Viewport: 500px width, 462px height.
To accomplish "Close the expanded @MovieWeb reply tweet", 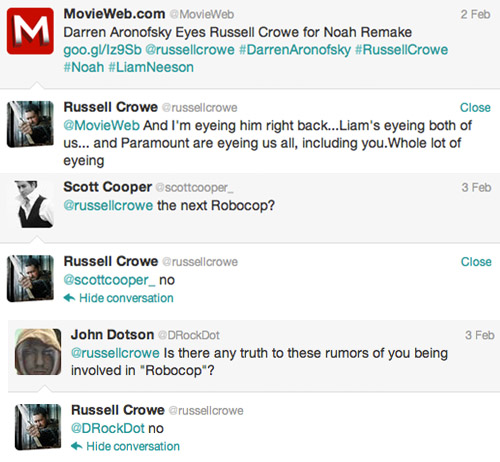I will pos(475,107).
